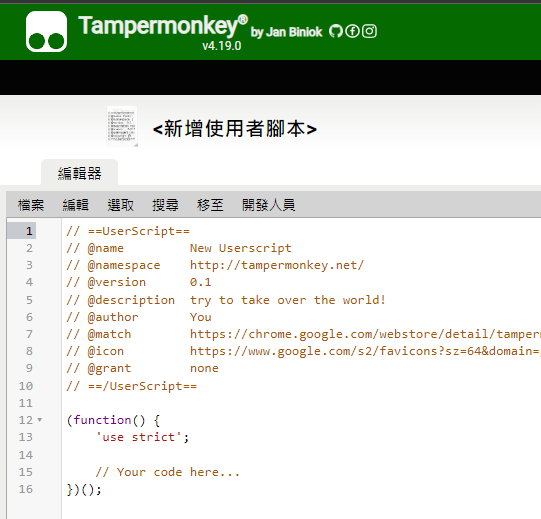Click the '0.1' version value
This screenshot has height=519, width=541.
pyautogui.click(x=200, y=282)
